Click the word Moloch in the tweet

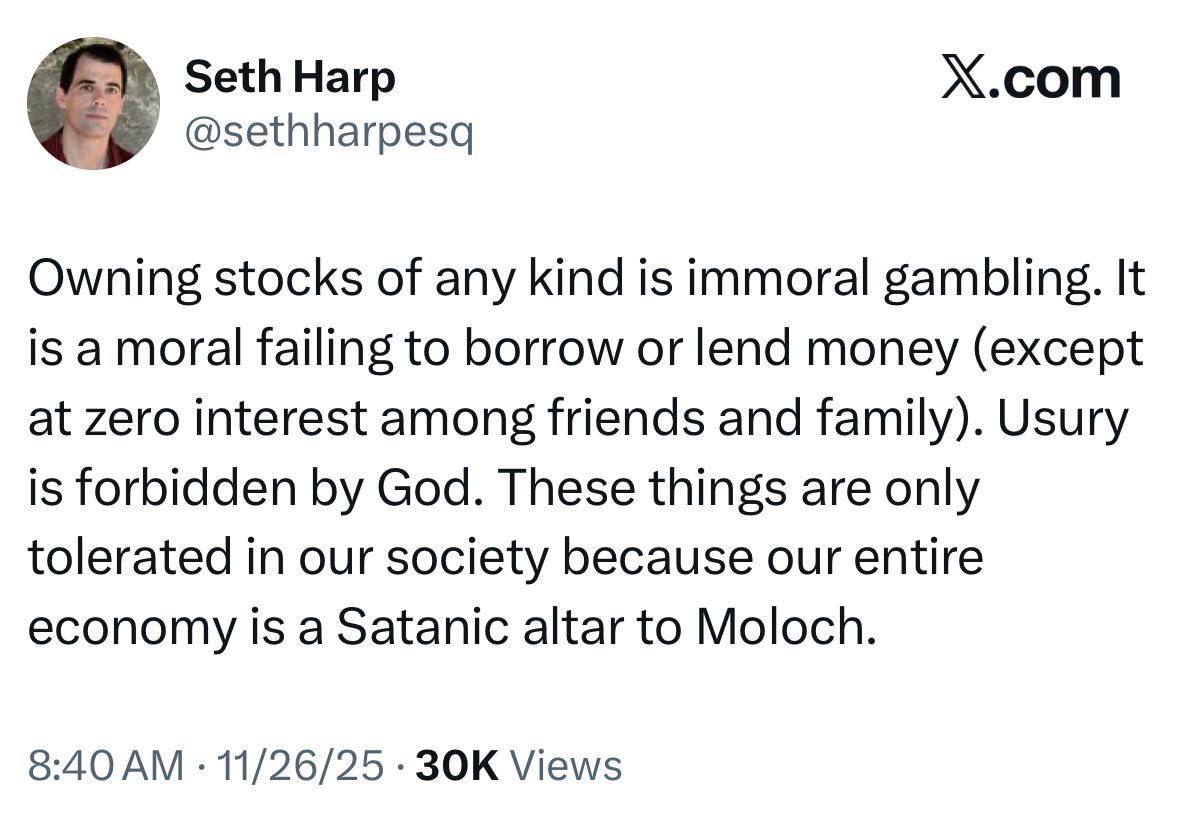point(777,625)
